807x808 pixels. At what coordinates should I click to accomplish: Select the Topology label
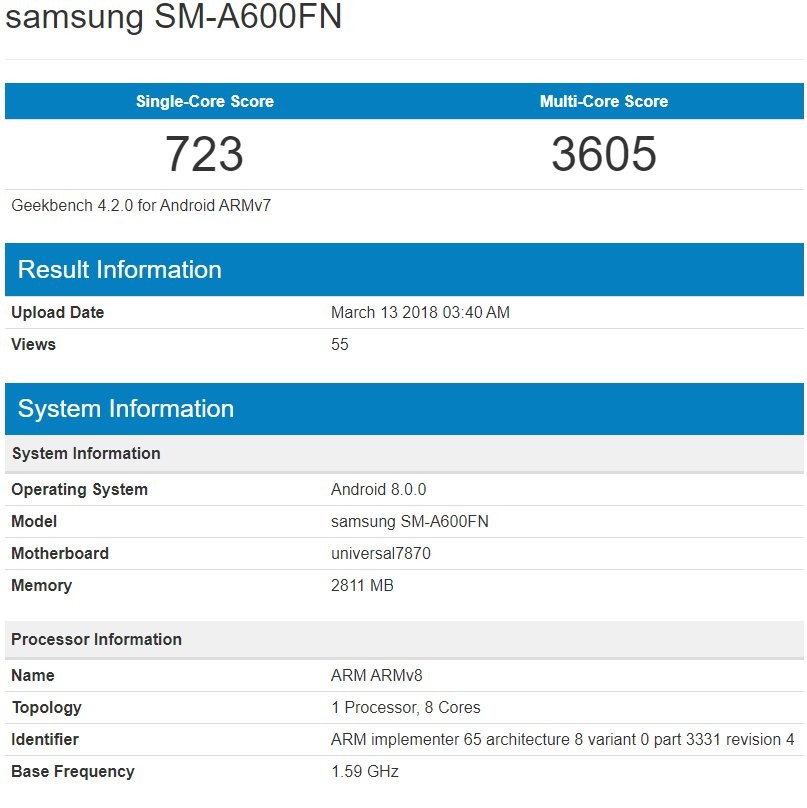click(x=46, y=707)
